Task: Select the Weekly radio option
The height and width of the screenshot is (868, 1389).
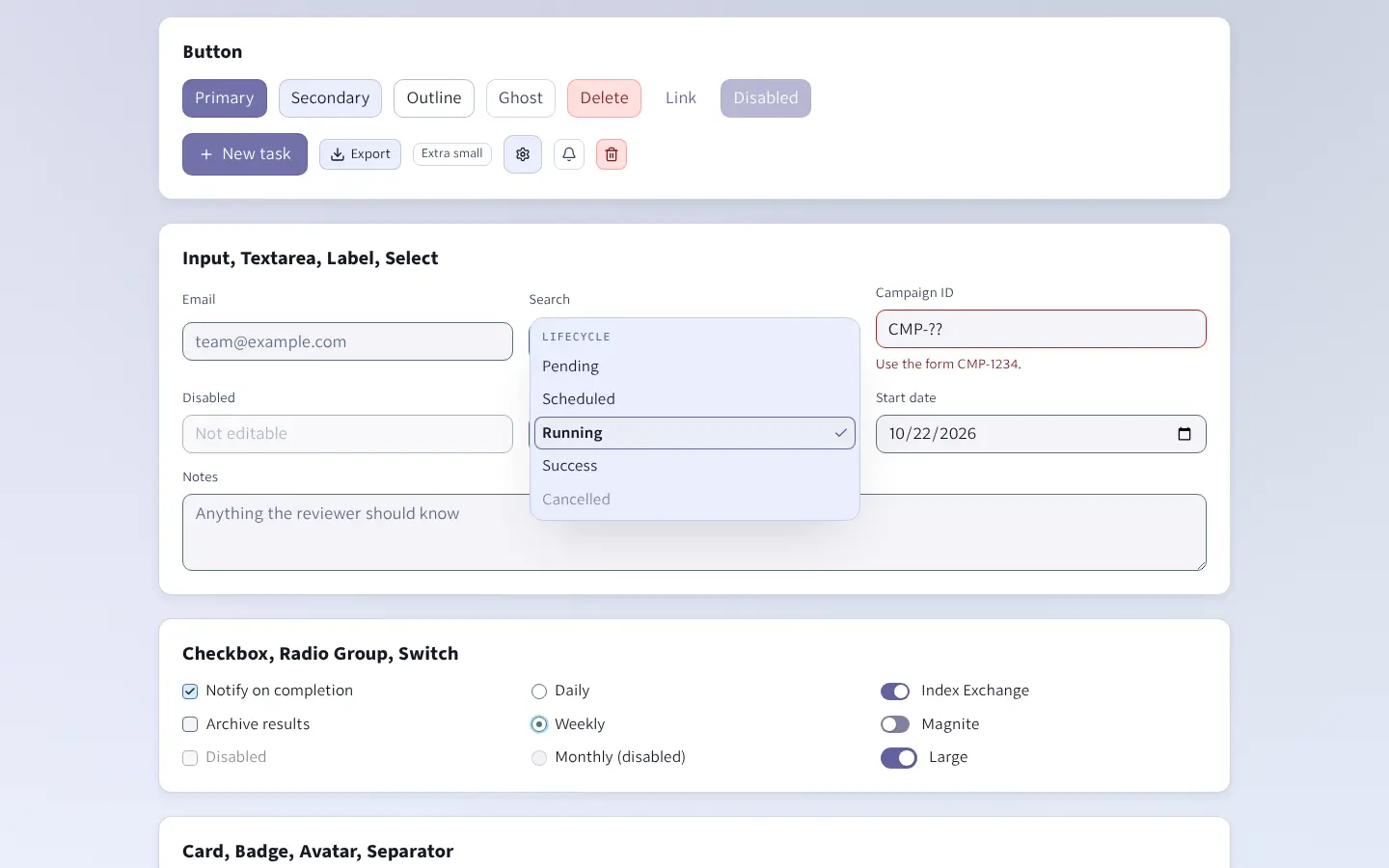Action: [539, 724]
